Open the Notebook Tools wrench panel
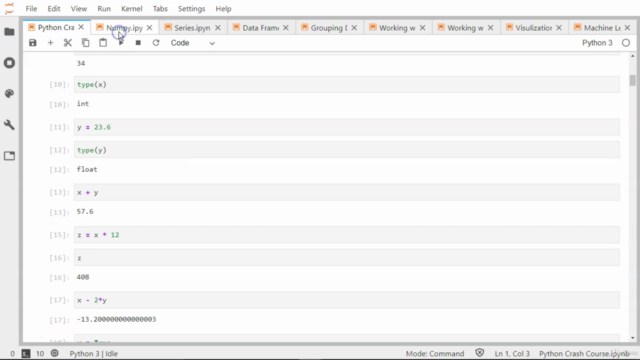The width and height of the screenshot is (640, 360). point(9,124)
